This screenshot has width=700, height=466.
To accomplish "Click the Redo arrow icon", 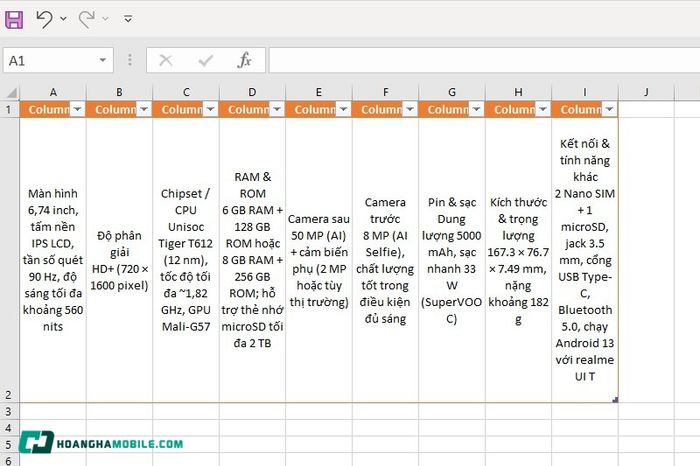I will 87,19.
